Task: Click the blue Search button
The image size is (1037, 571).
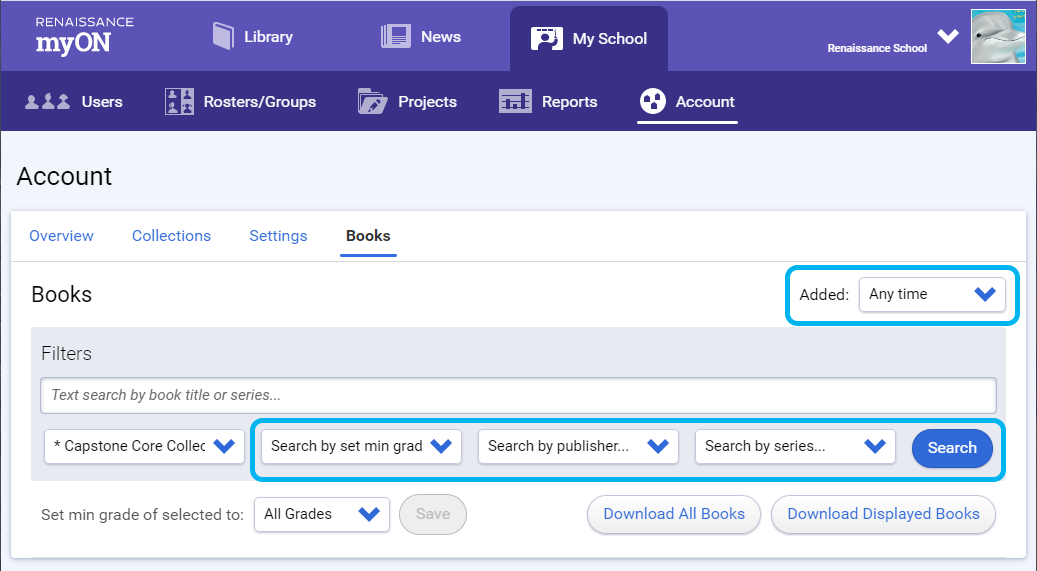Action: [952, 448]
